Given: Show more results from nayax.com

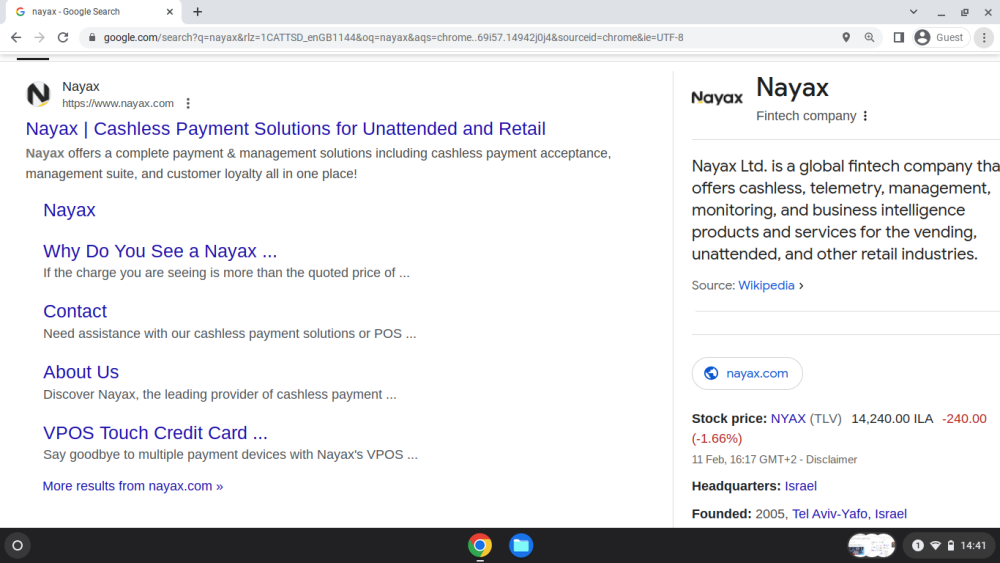Looking at the screenshot, I should click(x=133, y=486).
